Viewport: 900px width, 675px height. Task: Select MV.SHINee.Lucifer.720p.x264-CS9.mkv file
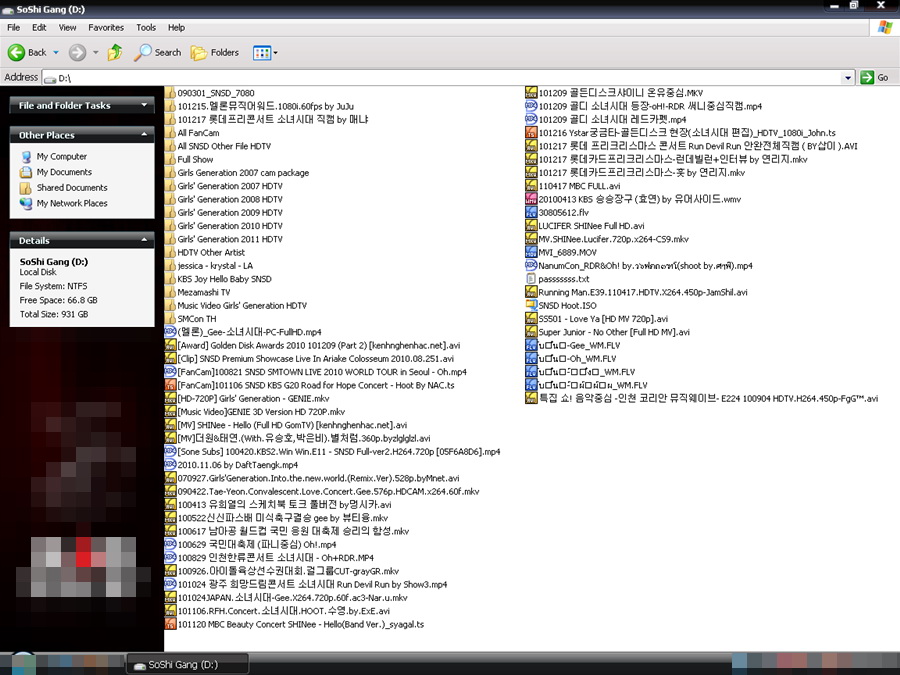(613, 239)
